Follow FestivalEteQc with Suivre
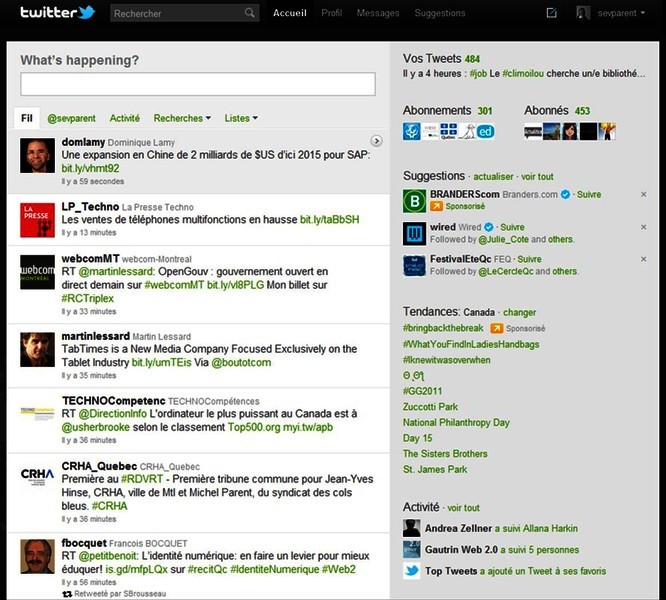666x600 pixels. (x=529, y=259)
